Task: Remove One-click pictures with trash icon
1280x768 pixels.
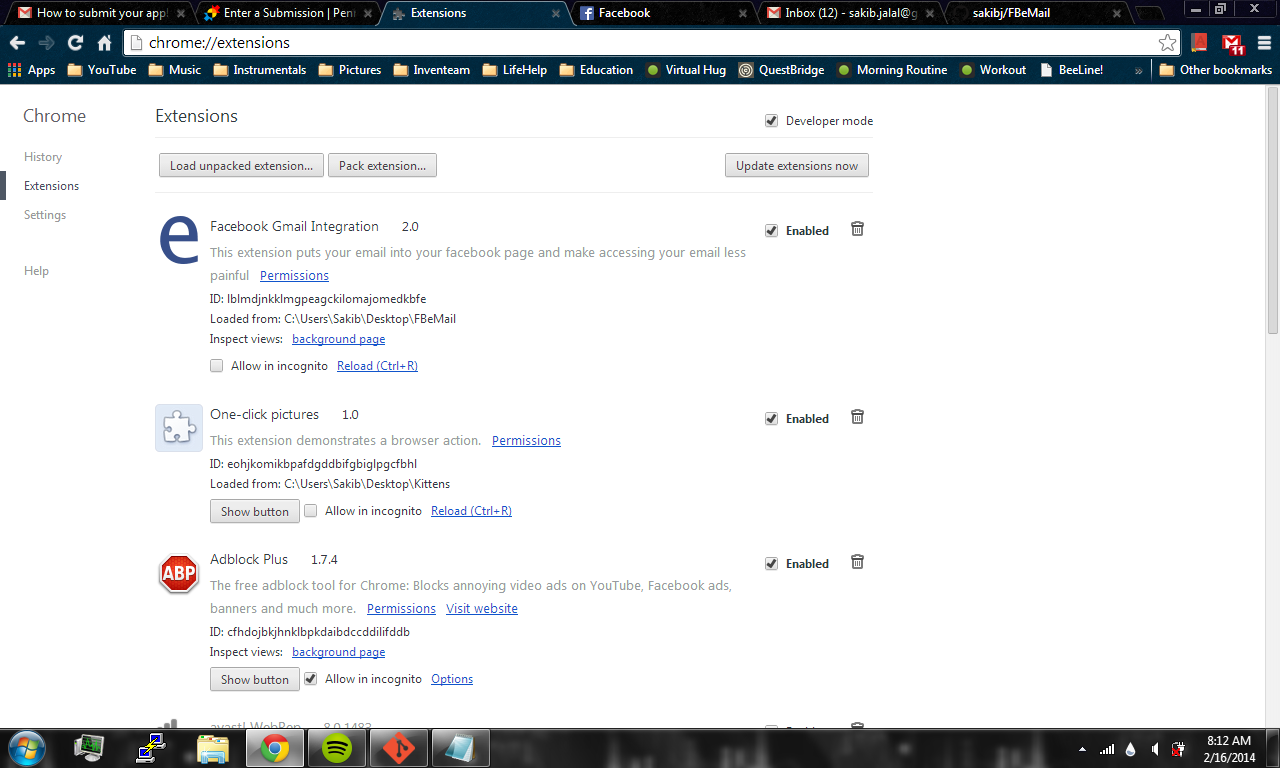Action: (x=857, y=417)
